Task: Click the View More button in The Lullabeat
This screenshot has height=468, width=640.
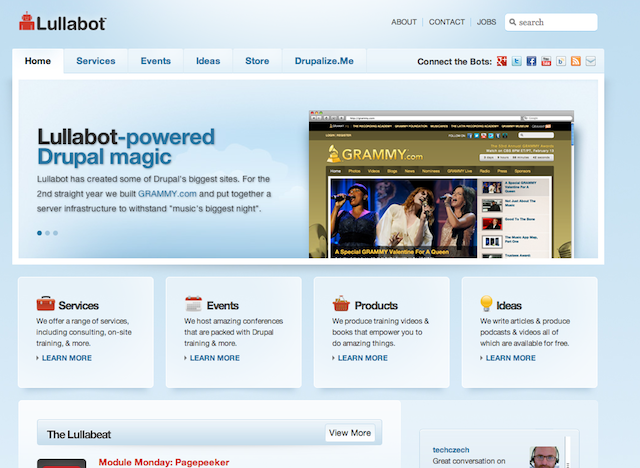Action: pyautogui.click(x=350, y=433)
